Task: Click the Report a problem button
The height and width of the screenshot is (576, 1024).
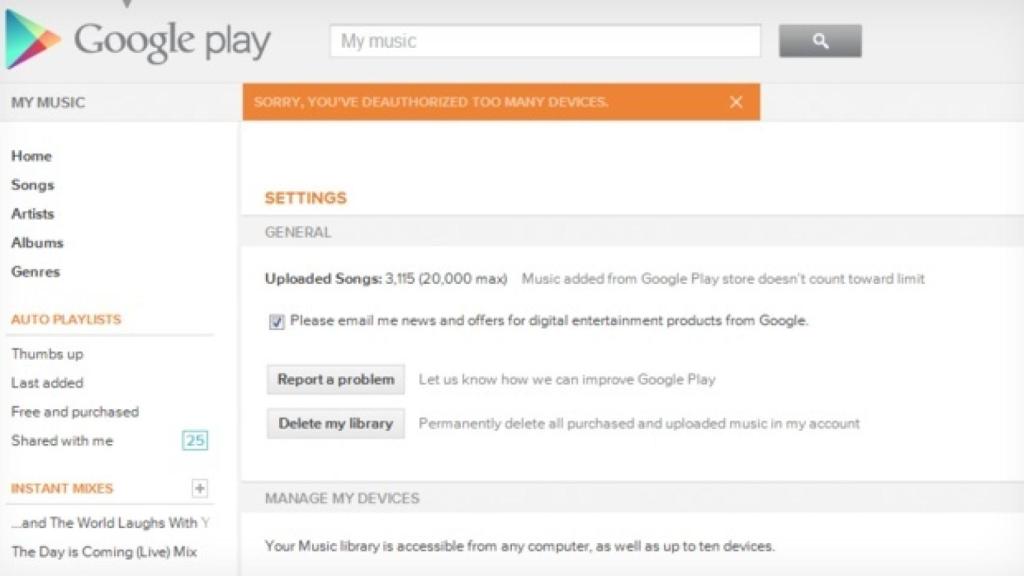Action: point(334,379)
